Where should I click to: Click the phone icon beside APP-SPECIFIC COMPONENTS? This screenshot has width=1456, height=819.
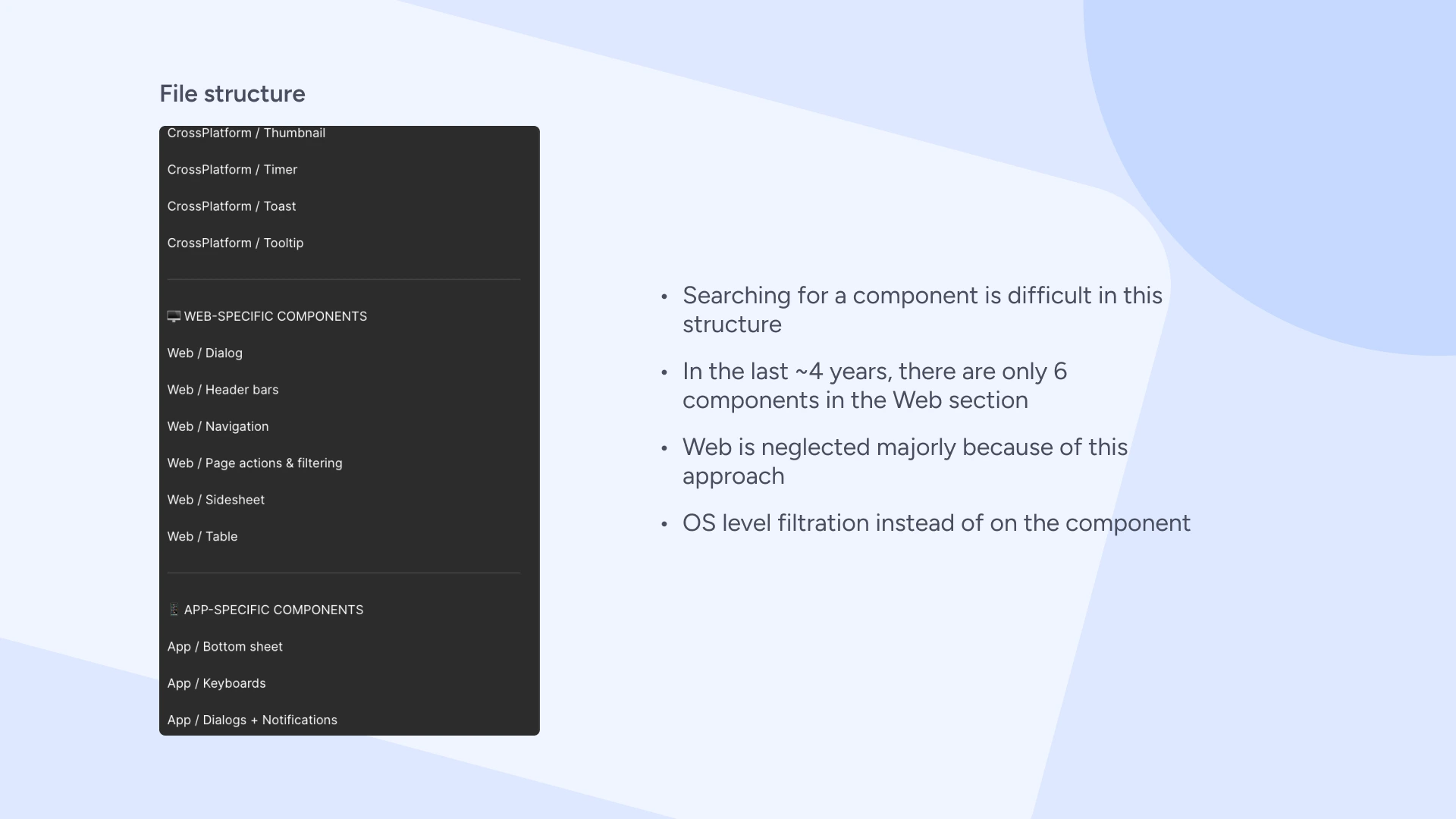coord(174,609)
